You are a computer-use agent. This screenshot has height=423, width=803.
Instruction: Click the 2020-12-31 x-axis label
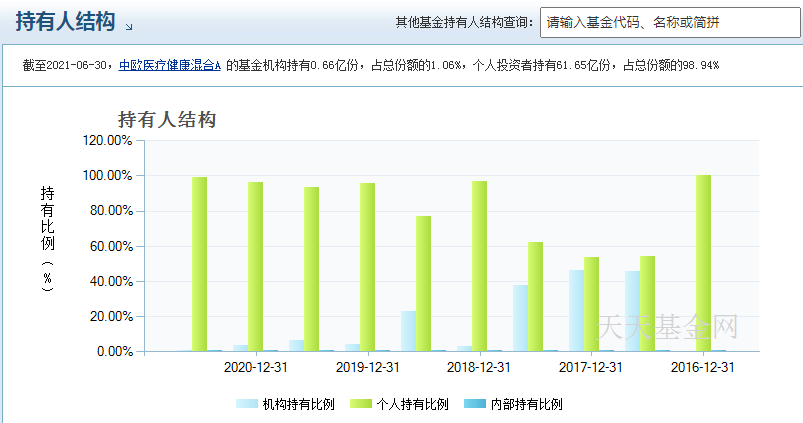pyautogui.click(x=256, y=367)
